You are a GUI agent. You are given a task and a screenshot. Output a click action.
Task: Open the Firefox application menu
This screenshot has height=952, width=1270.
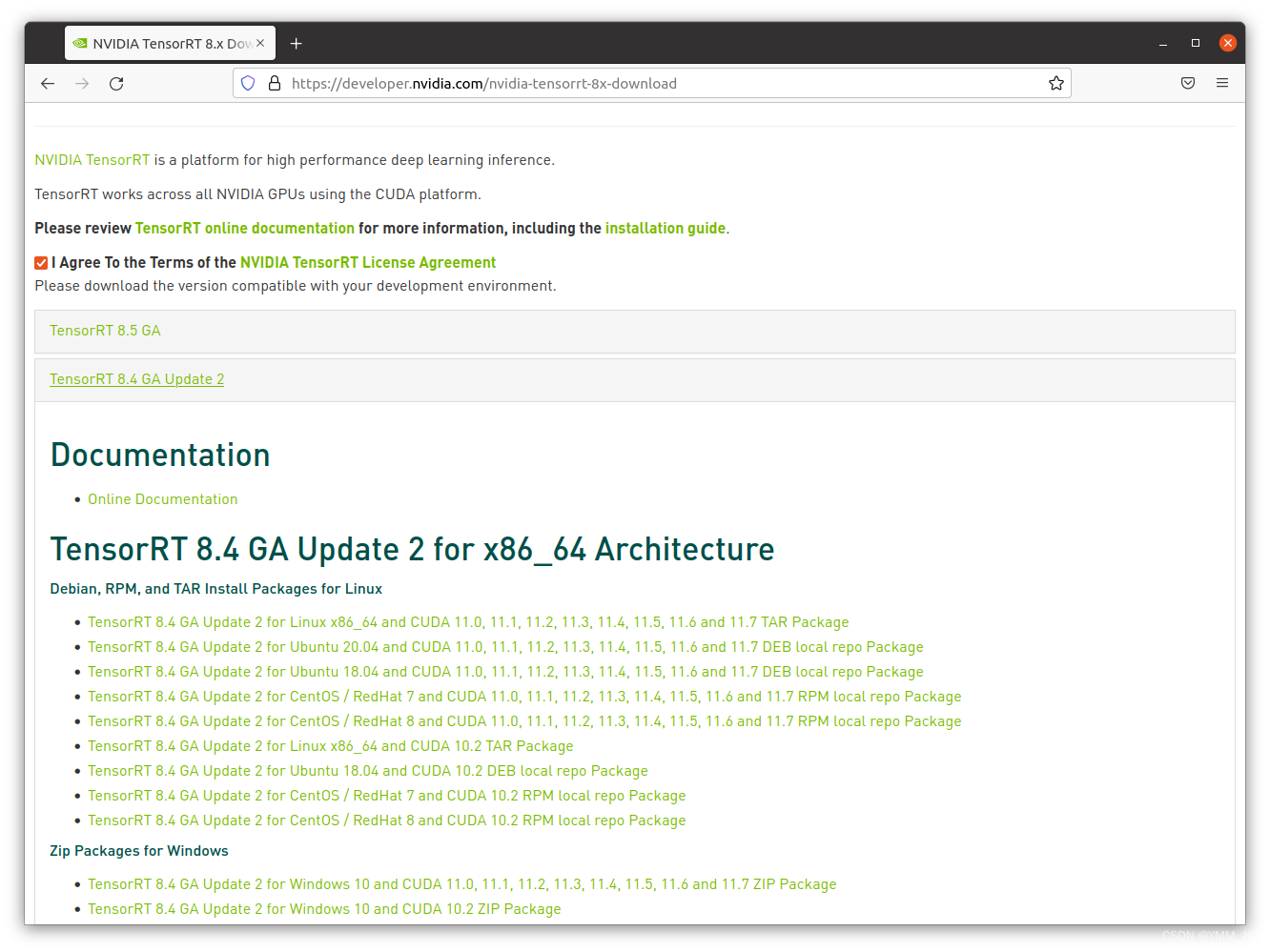coord(1222,83)
